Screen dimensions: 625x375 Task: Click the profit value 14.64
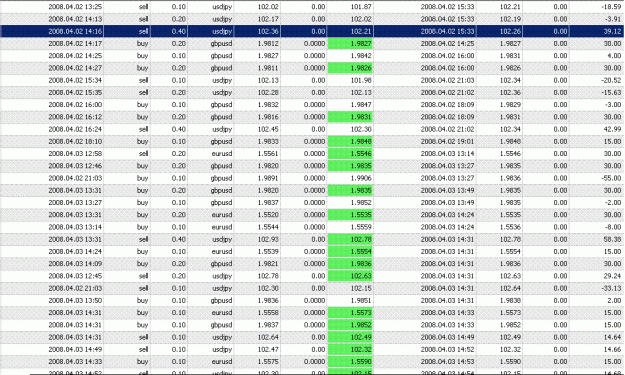pos(612,337)
